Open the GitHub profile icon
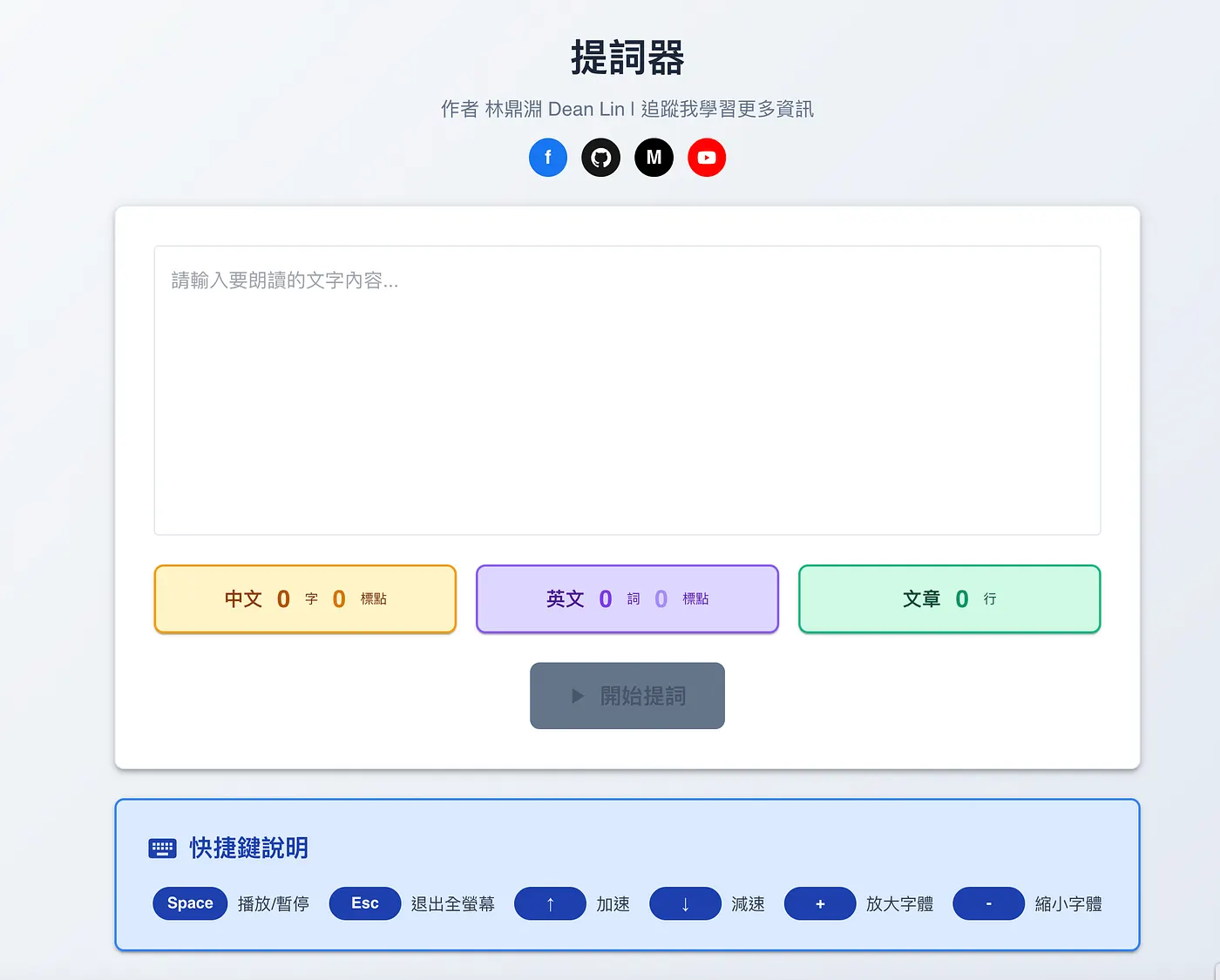 (x=601, y=158)
